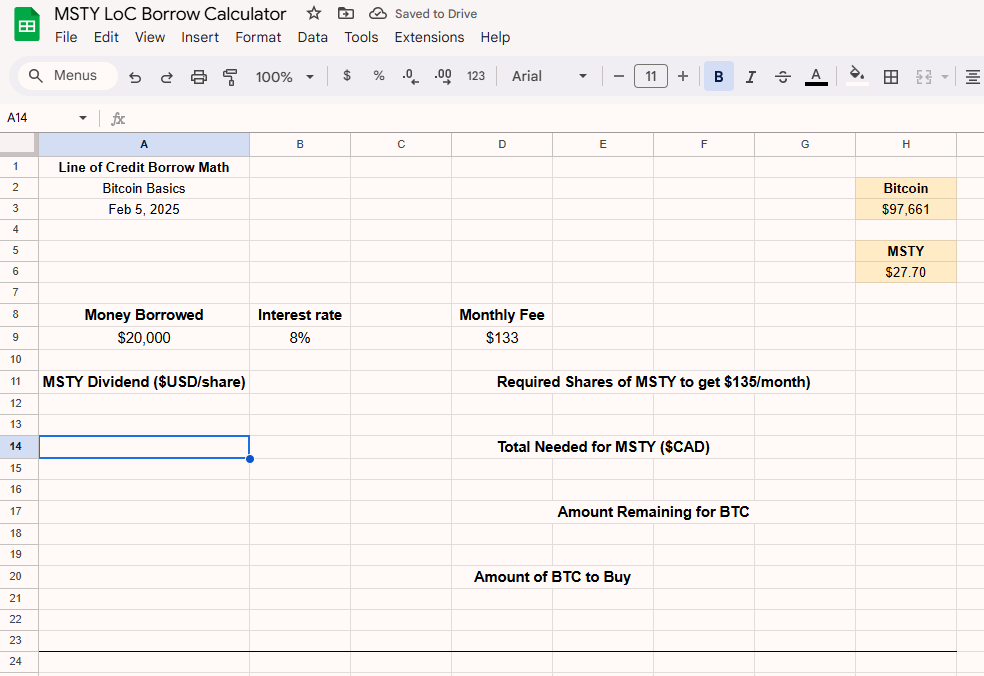This screenshot has width=984, height=676.
Task: Open the text color picker
Action: coord(816,77)
